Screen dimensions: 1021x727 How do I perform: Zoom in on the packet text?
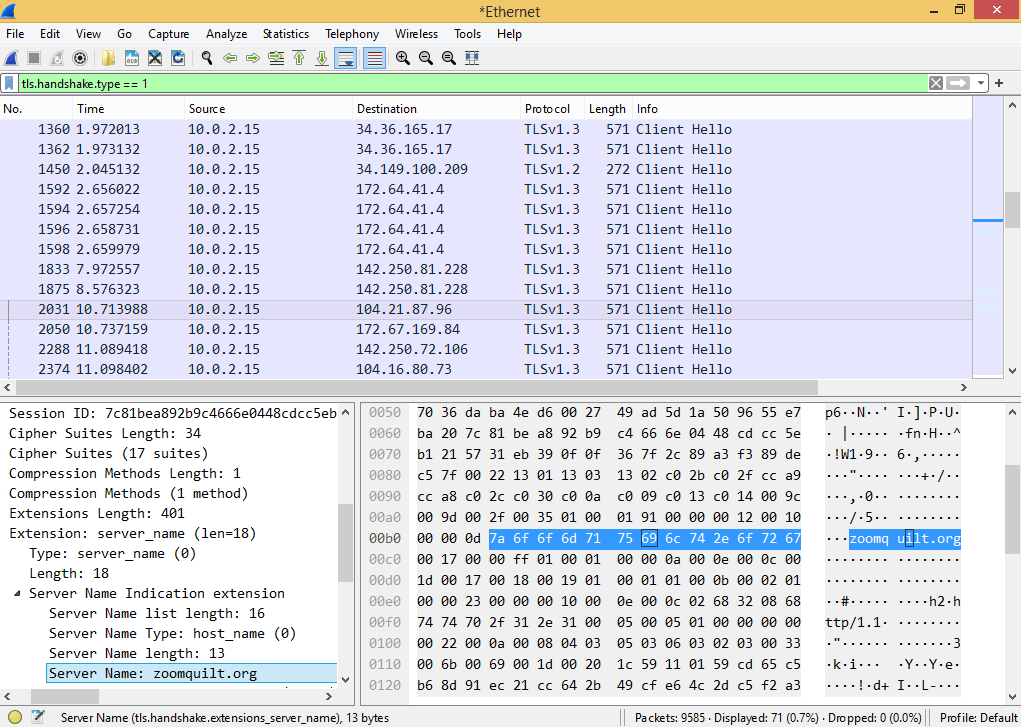[402, 58]
